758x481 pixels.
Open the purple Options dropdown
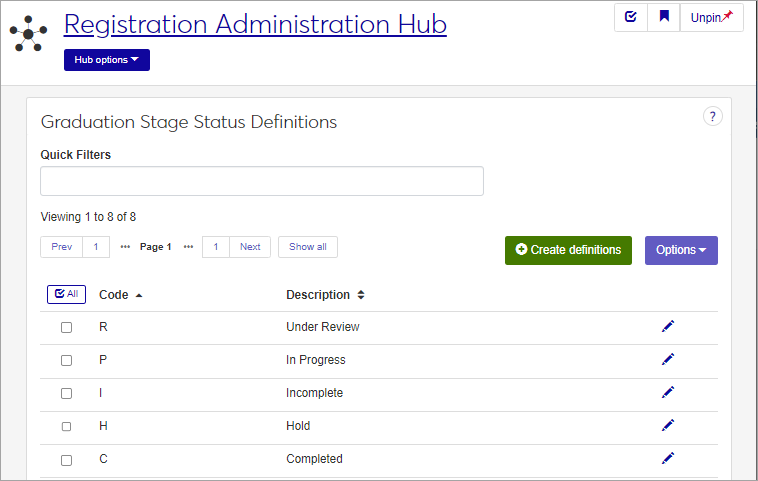pyautogui.click(x=681, y=250)
